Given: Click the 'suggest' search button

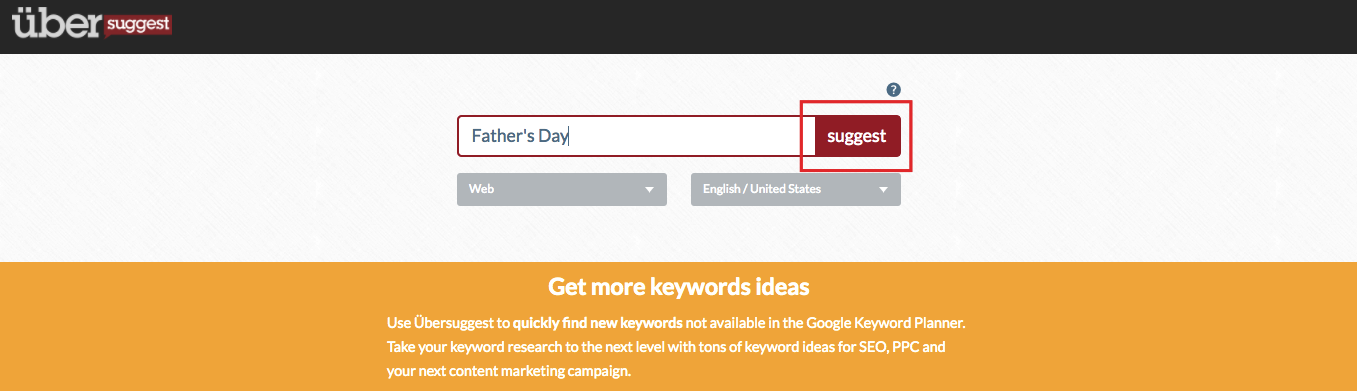Looking at the screenshot, I should [858, 136].
